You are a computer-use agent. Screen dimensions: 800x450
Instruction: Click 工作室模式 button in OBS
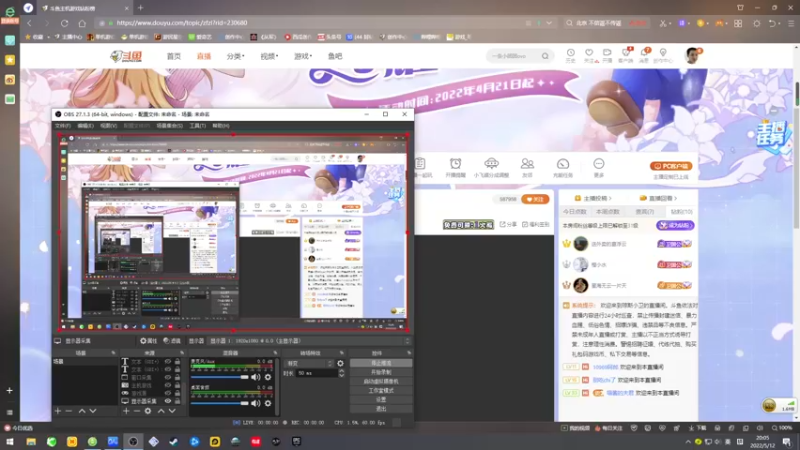tap(381, 391)
